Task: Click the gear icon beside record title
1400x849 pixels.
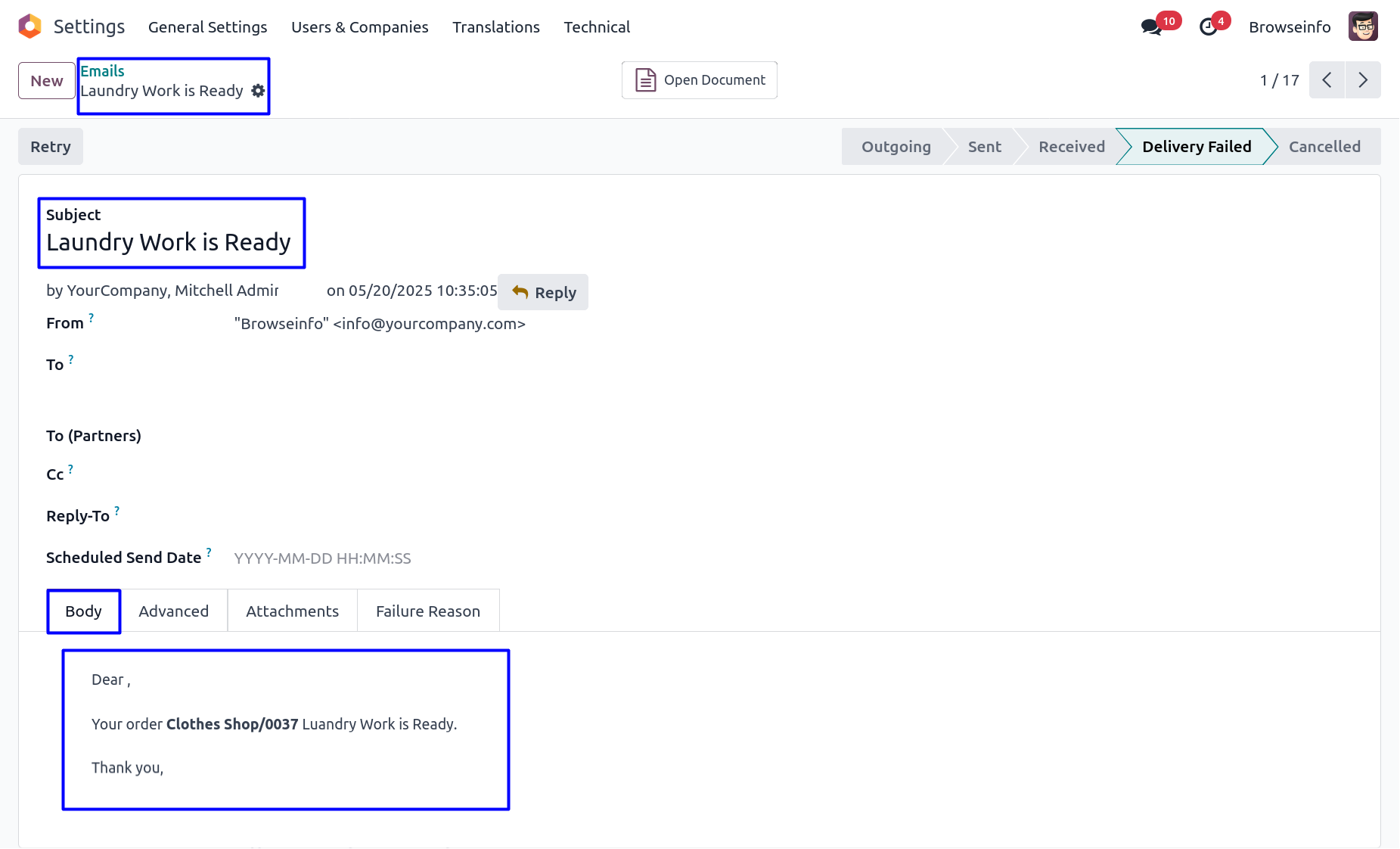Action: [x=258, y=91]
